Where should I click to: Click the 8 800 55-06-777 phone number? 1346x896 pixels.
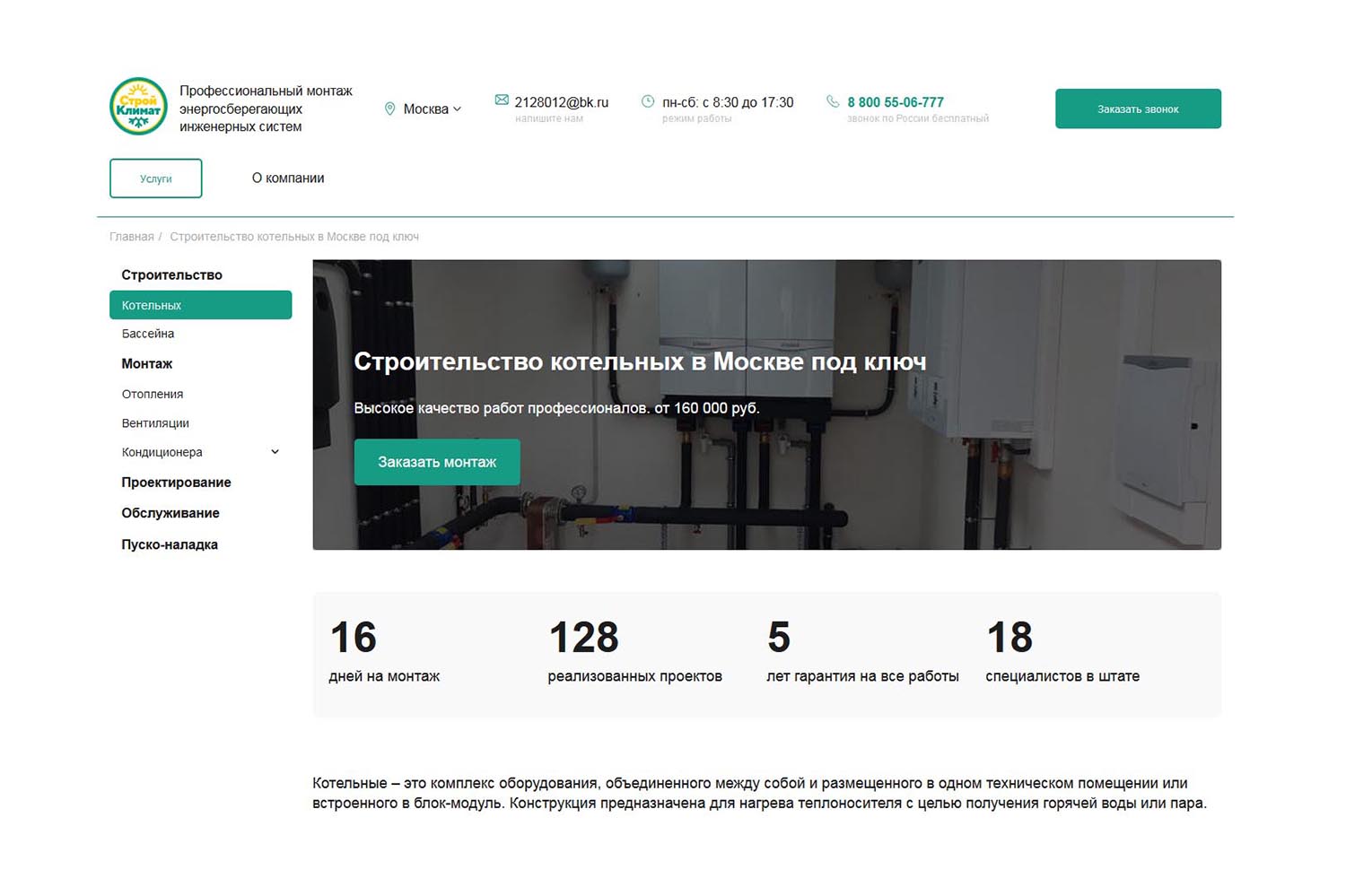pyautogui.click(x=896, y=102)
